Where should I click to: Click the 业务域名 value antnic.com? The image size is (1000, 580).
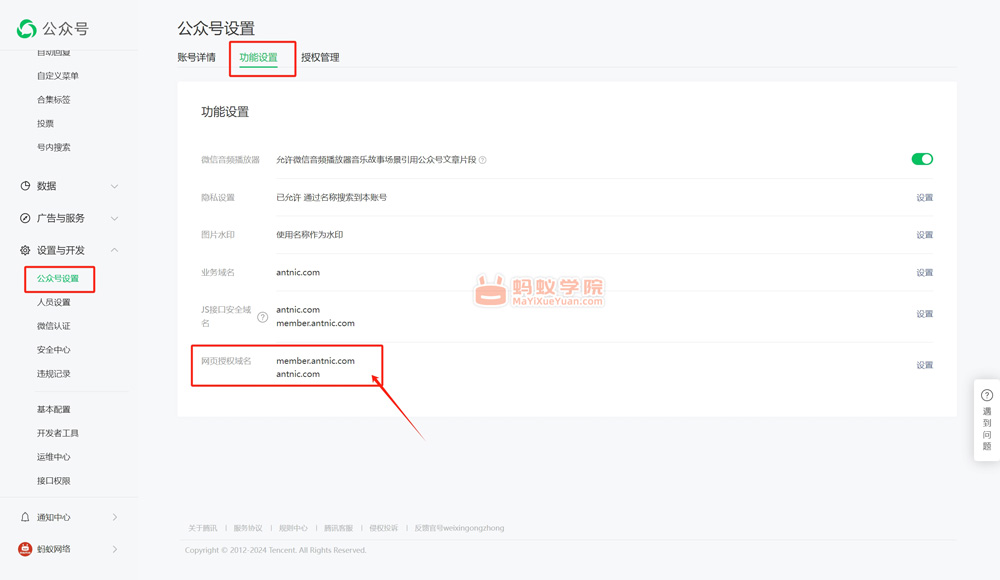(298, 272)
